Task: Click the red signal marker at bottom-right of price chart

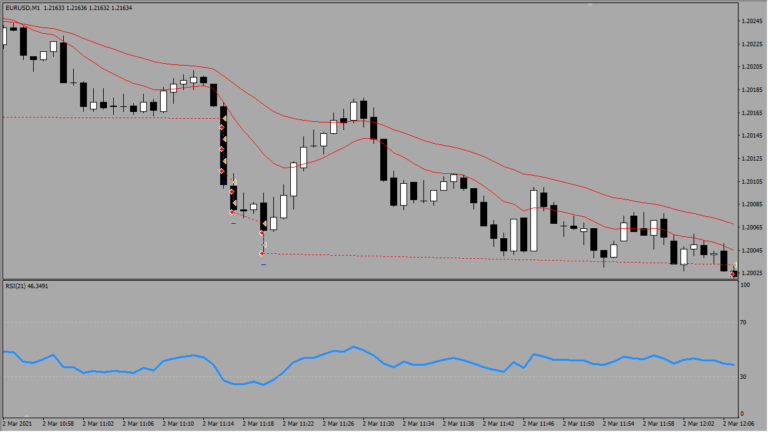Action: coord(733,273)
